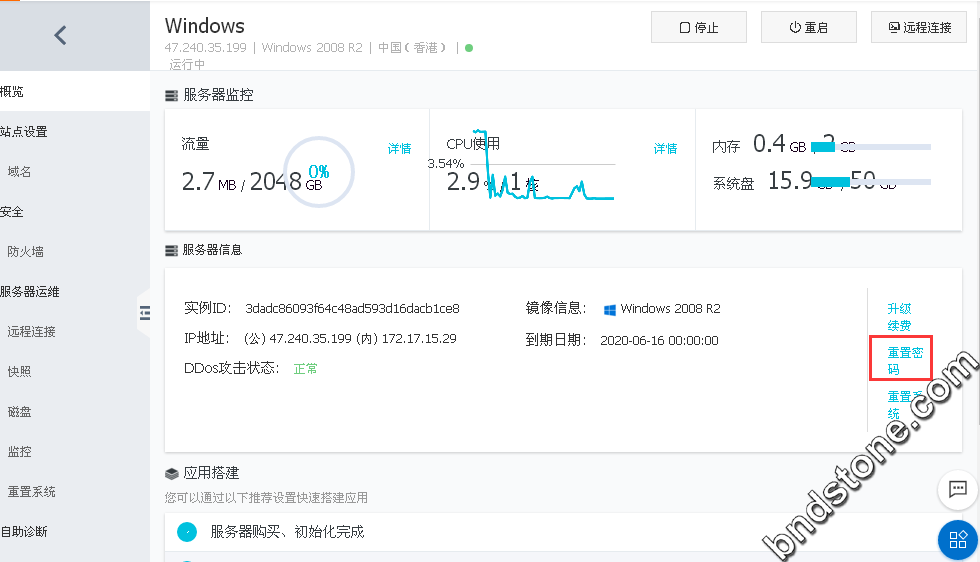The width and height of the screenshot is (980, 562).
Task: Click the green running status dot
Action: point(469,47)
